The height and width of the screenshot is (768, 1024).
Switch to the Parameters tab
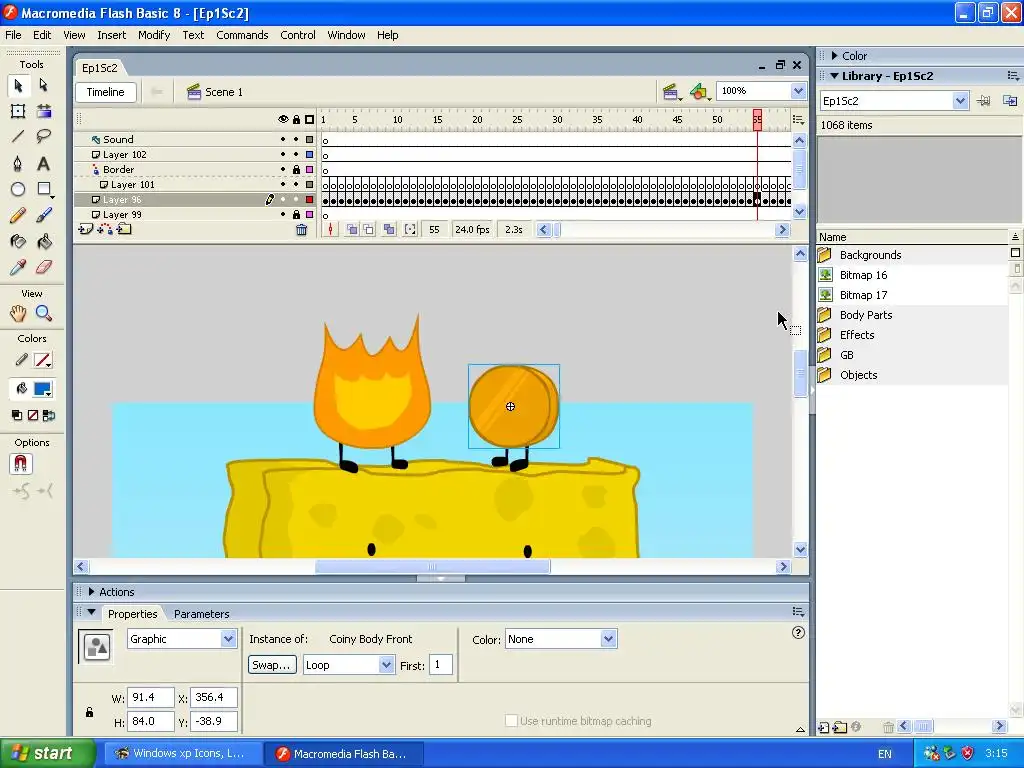tap(201, 614)
